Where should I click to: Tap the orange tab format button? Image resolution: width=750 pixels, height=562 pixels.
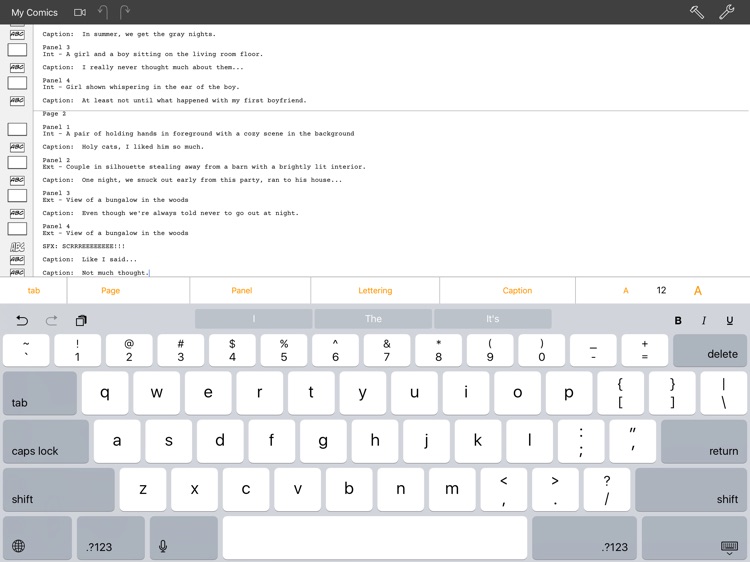[33, 290]
